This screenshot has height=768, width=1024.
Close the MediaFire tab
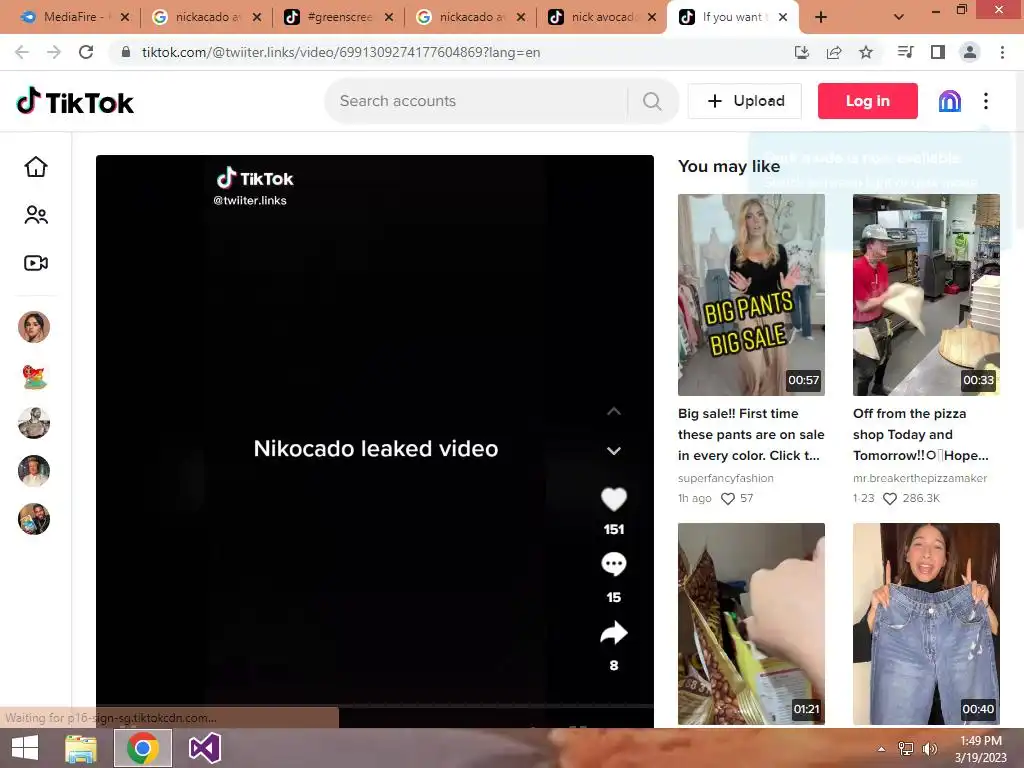125,18
